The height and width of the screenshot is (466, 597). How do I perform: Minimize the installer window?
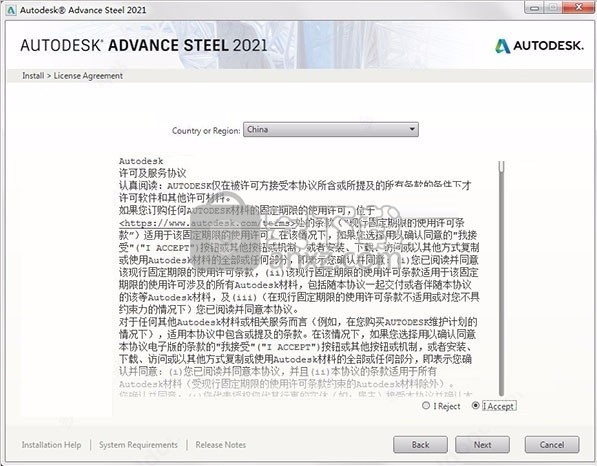tap(534, 8)
